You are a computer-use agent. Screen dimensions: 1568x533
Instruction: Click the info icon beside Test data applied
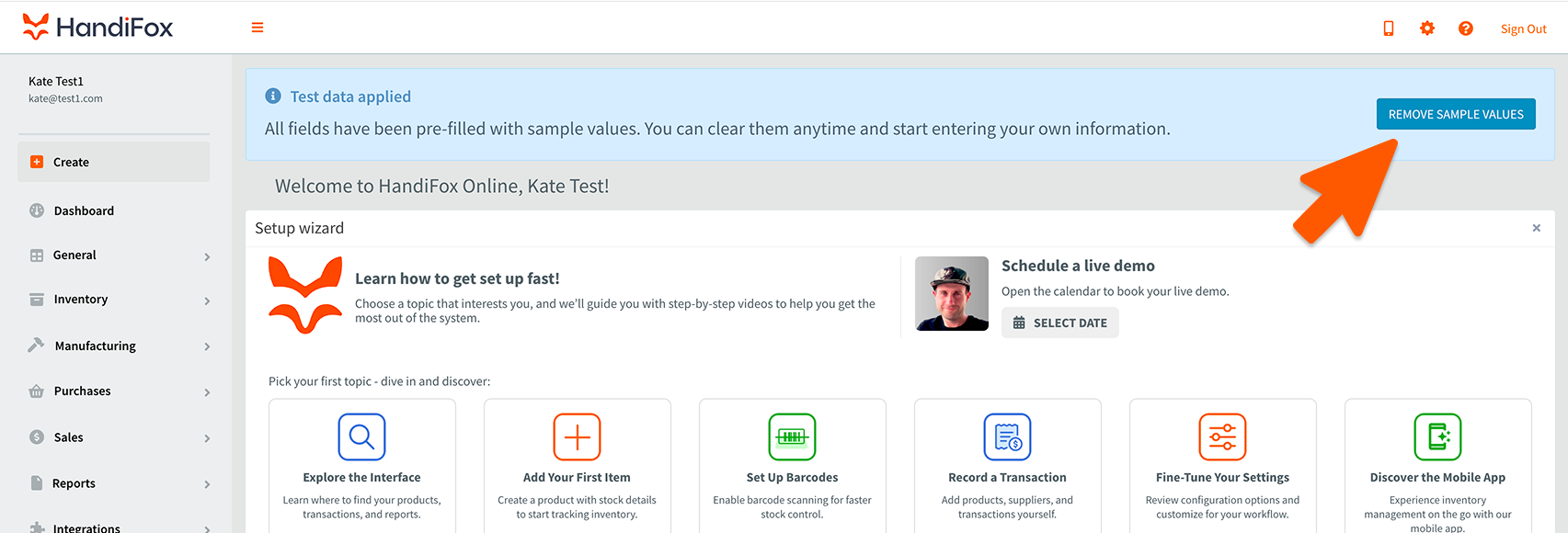(x=273, y=96)
